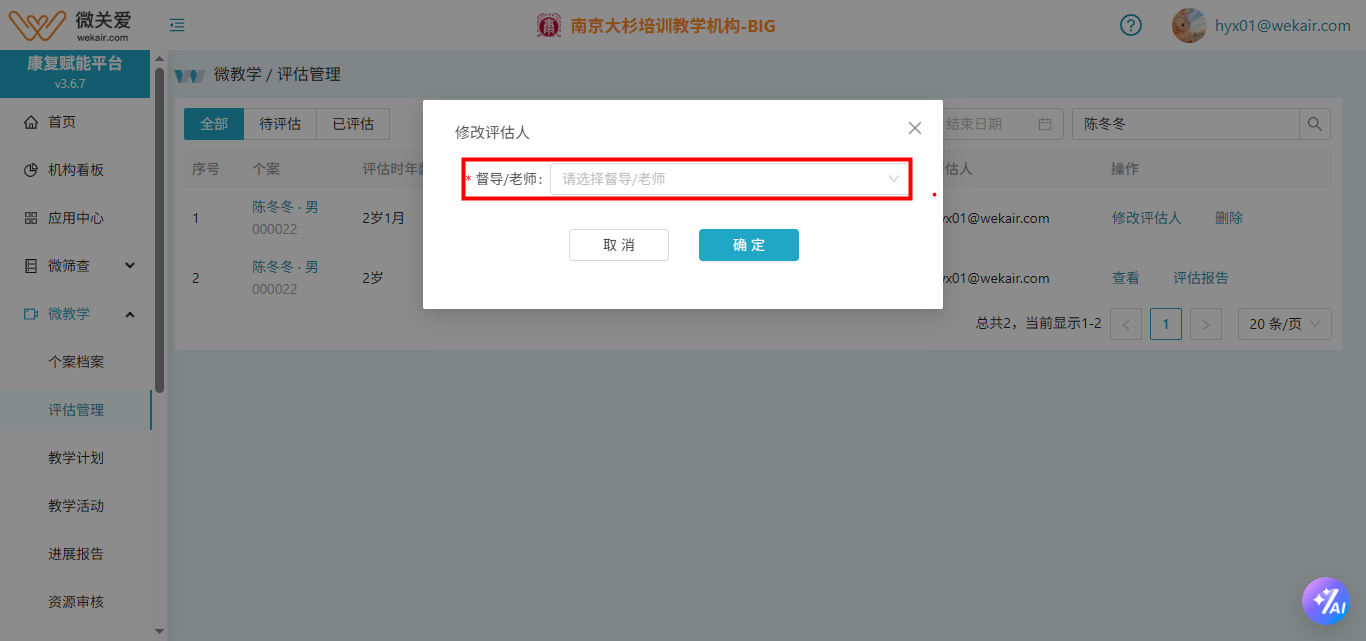Click the 确定 confirm button
This screenshot has height=641, width=1366.
(x=749, y=245)
